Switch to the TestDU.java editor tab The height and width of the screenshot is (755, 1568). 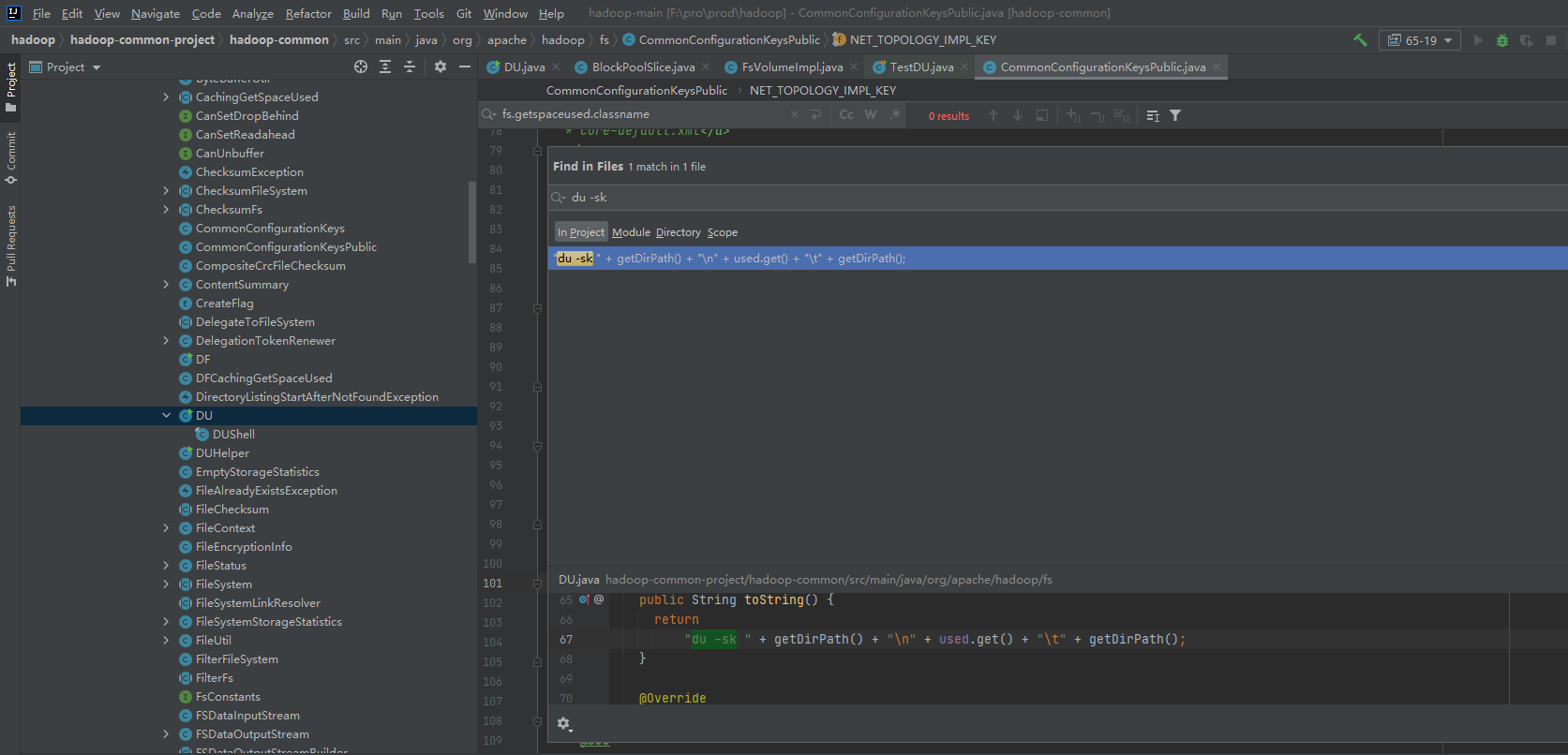tap(920, 67)
